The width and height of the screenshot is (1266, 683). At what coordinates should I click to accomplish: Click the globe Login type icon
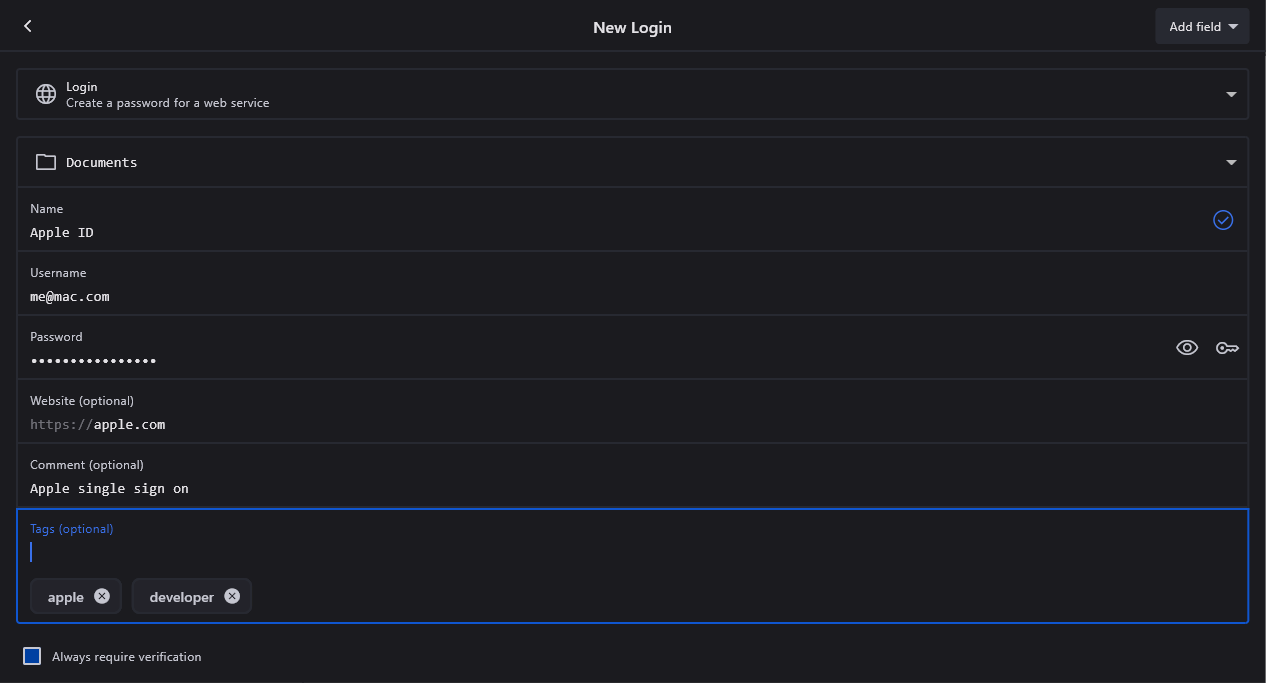click(46, 94)
